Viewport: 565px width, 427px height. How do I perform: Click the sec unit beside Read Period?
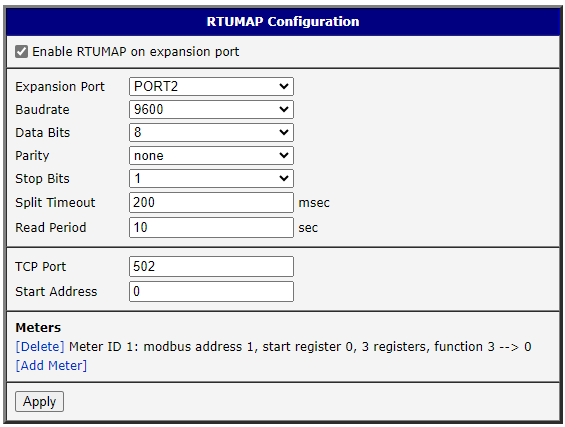[308, 228]
